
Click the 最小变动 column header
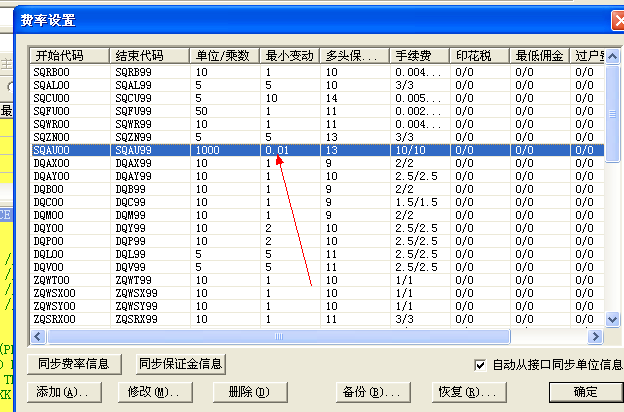point(289,56)
